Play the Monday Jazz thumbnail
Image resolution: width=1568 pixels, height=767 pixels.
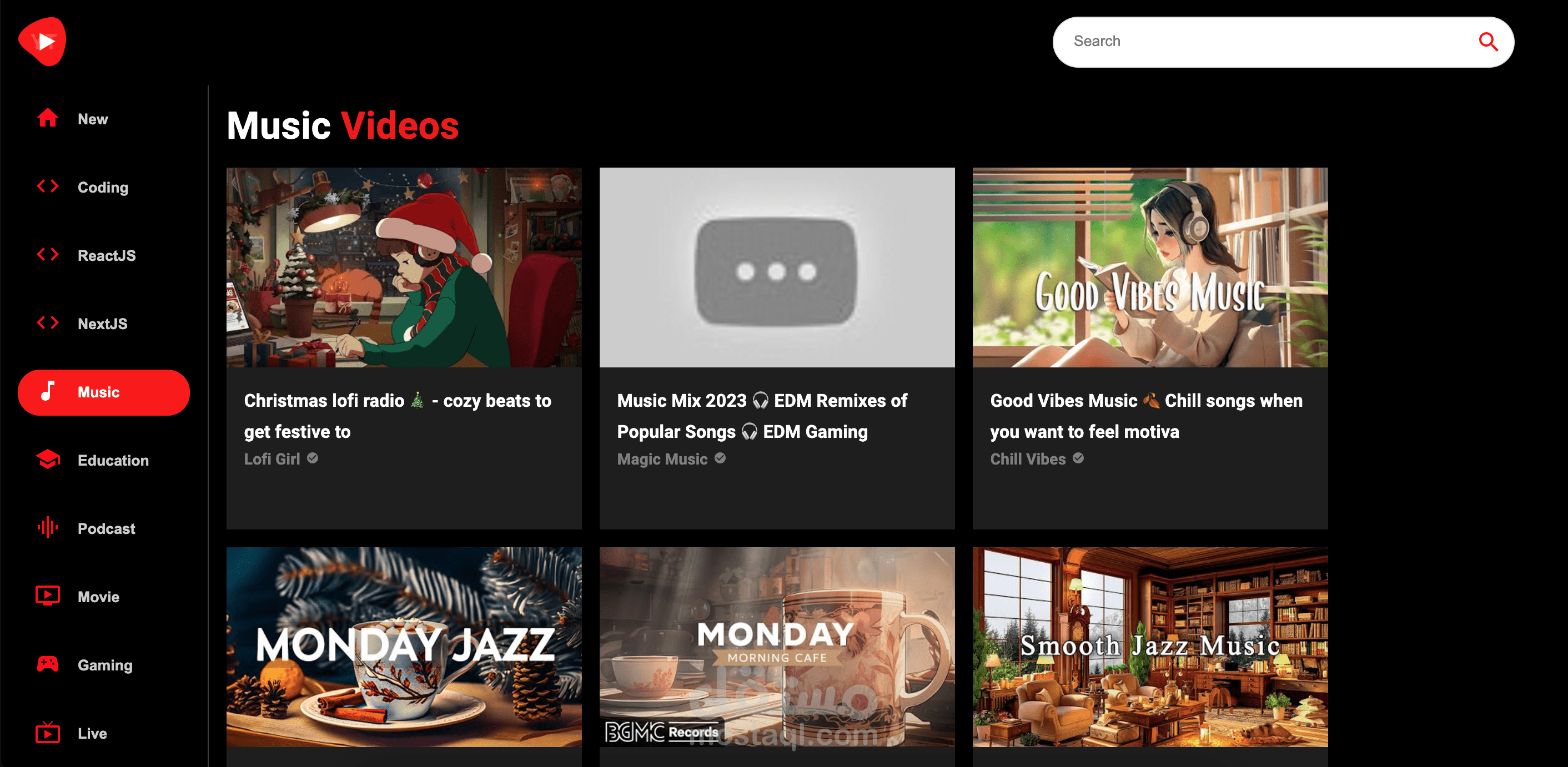pos(404,647)
